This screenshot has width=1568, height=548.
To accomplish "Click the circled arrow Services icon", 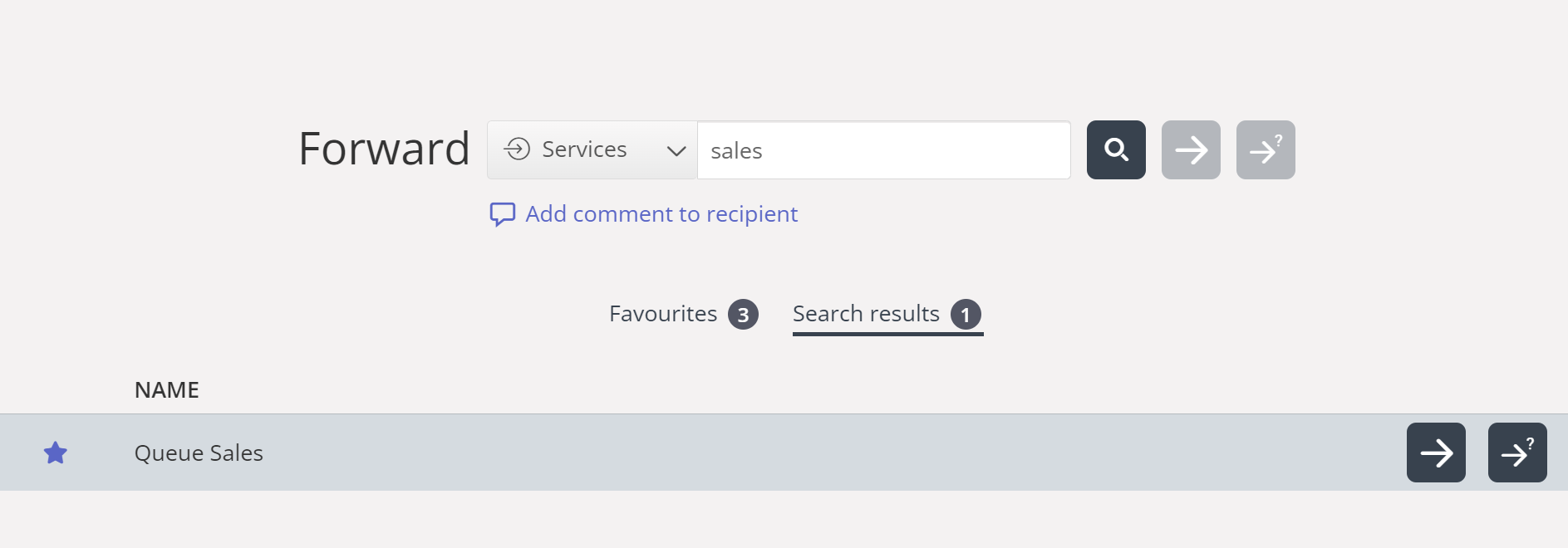I will (x=517, y=149).
